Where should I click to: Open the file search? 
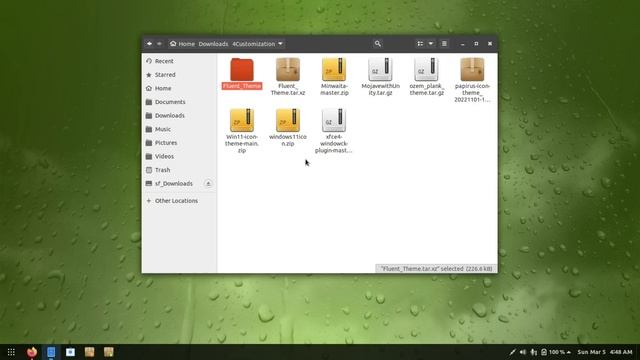378,44
